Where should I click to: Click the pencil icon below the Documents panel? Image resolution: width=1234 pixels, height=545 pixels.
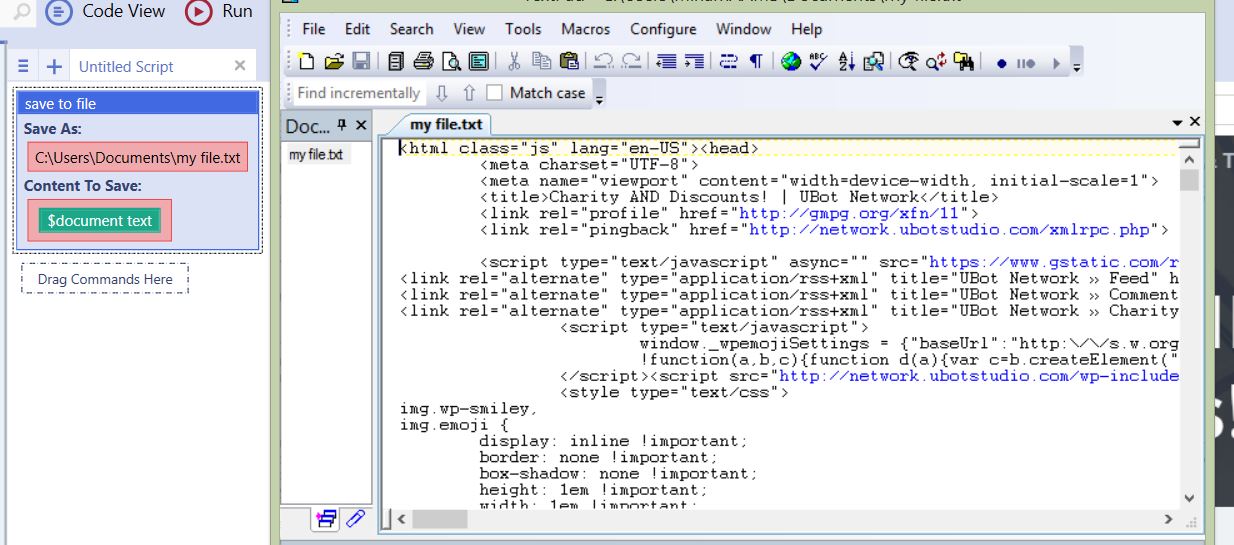click(x=354, y=518)
